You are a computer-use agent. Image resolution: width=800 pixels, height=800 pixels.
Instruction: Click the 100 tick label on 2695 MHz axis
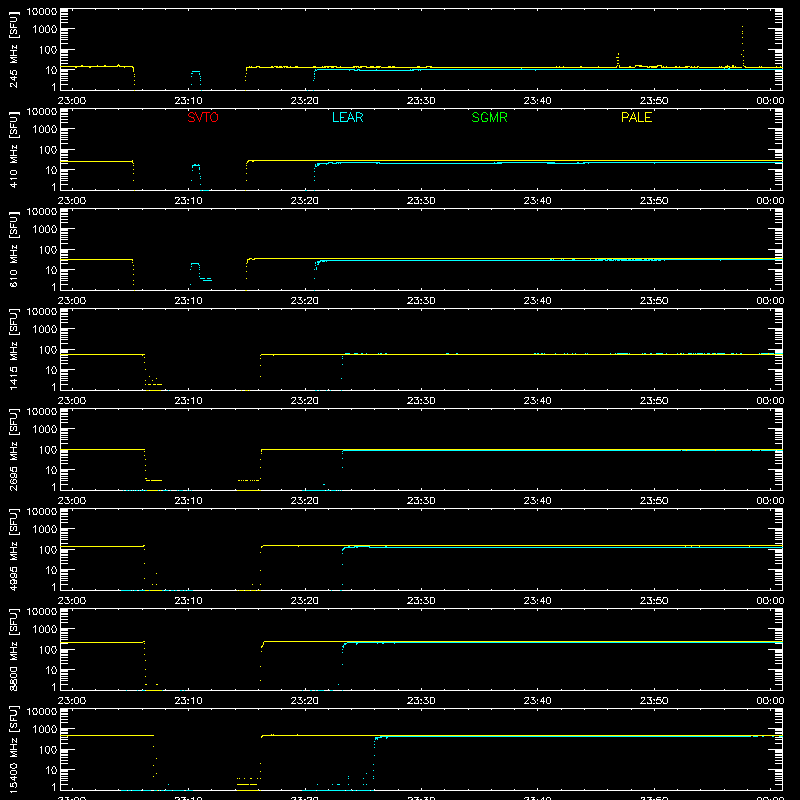(x=48, y=450)
